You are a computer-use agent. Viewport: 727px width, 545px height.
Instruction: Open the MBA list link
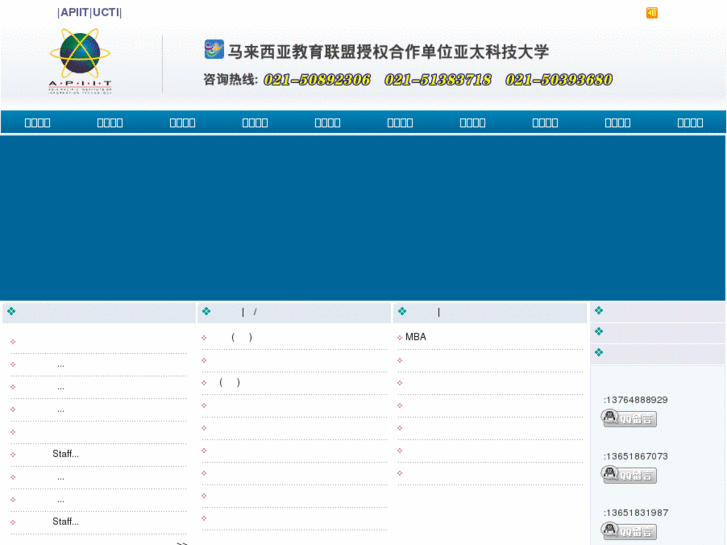point(415,337)
